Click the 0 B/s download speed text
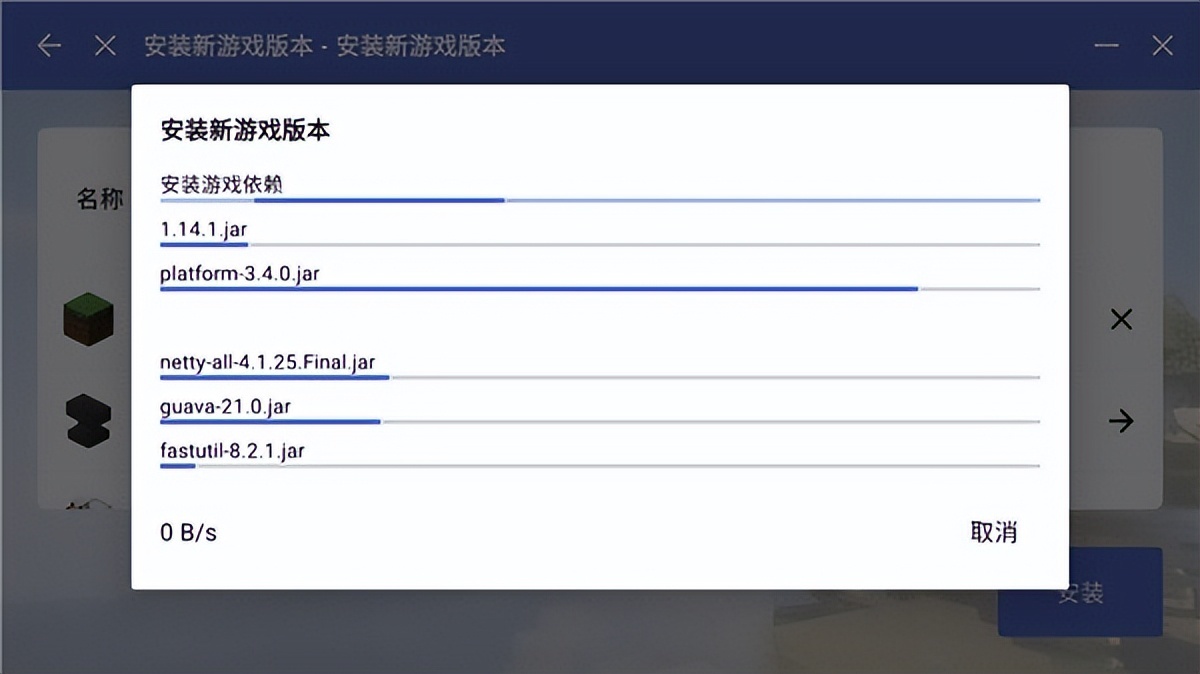This screenshot has height=674, width=1200. pyautogui.click(x=188, y=532)
